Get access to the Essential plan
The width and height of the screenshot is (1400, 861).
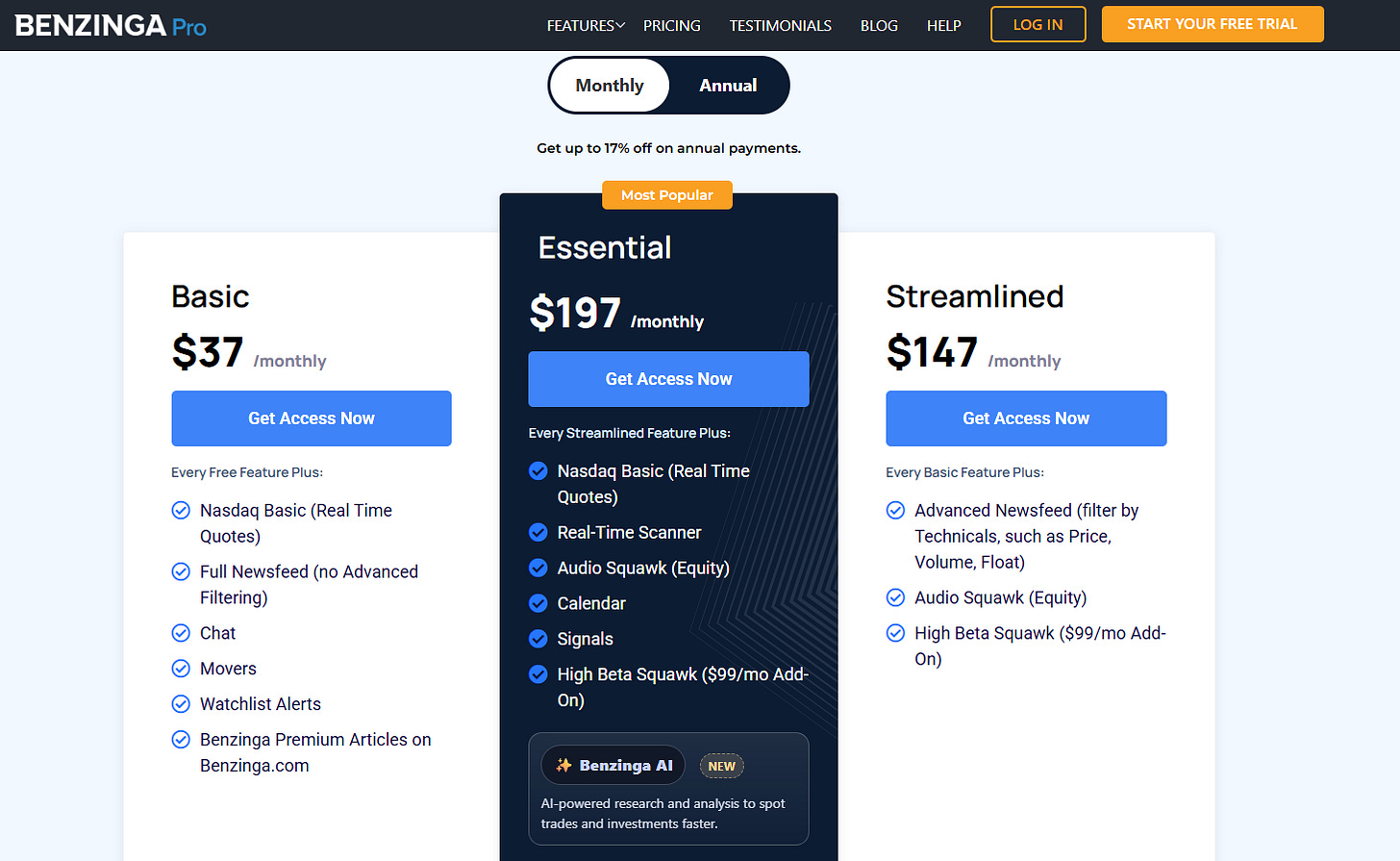tap(668, 379)
